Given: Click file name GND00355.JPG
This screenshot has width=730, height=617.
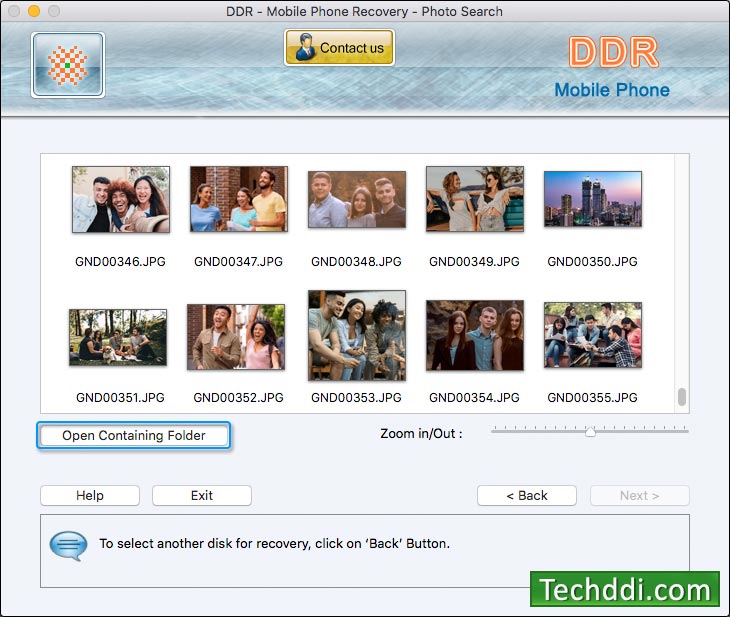Looking at the screenshot, I should [592, 398].
